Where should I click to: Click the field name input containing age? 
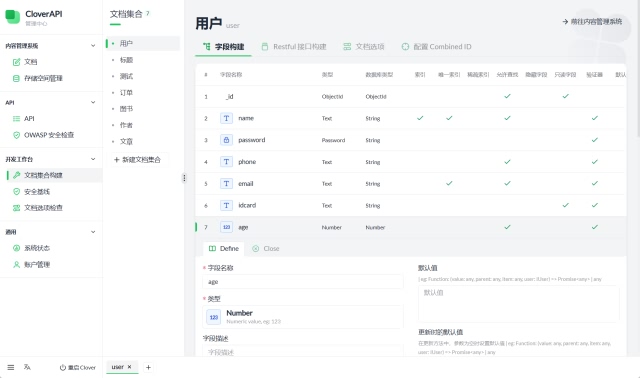[303, 282]
